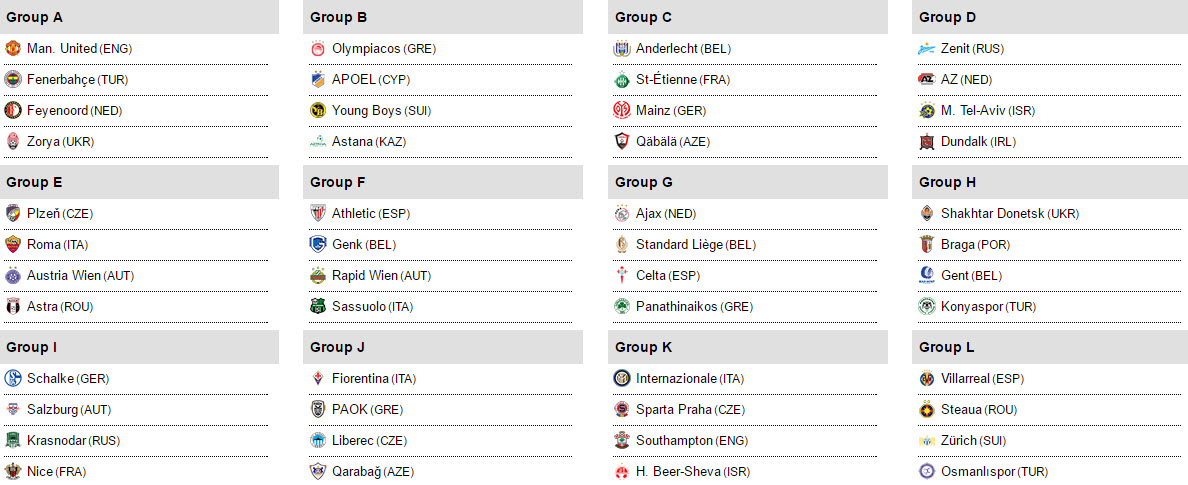This screenshot has width=1188, height=485.
Task: Select the Group L header
Action: point(1050,347)
